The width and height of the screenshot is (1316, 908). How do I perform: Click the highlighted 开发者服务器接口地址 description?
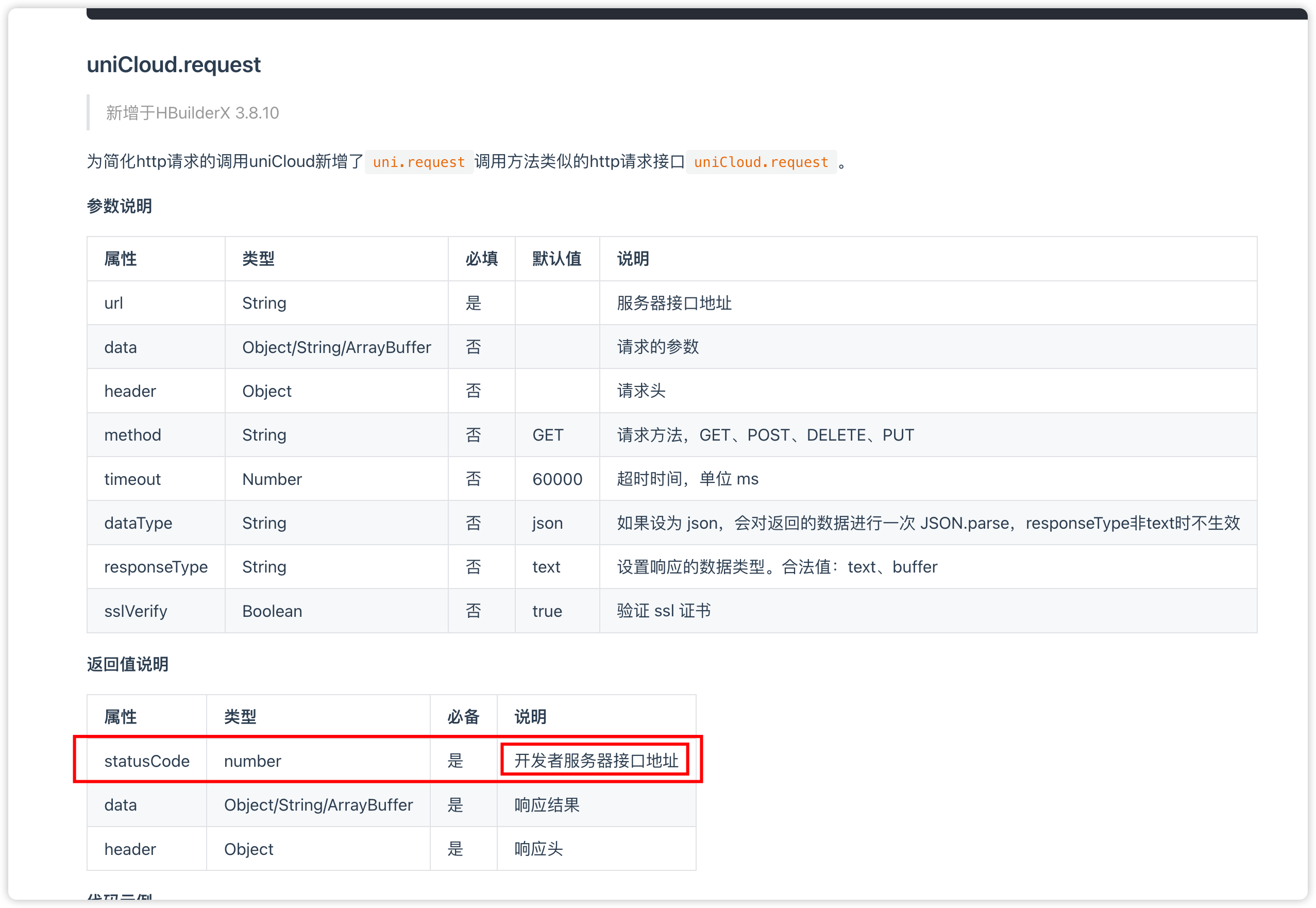point(596,760)
